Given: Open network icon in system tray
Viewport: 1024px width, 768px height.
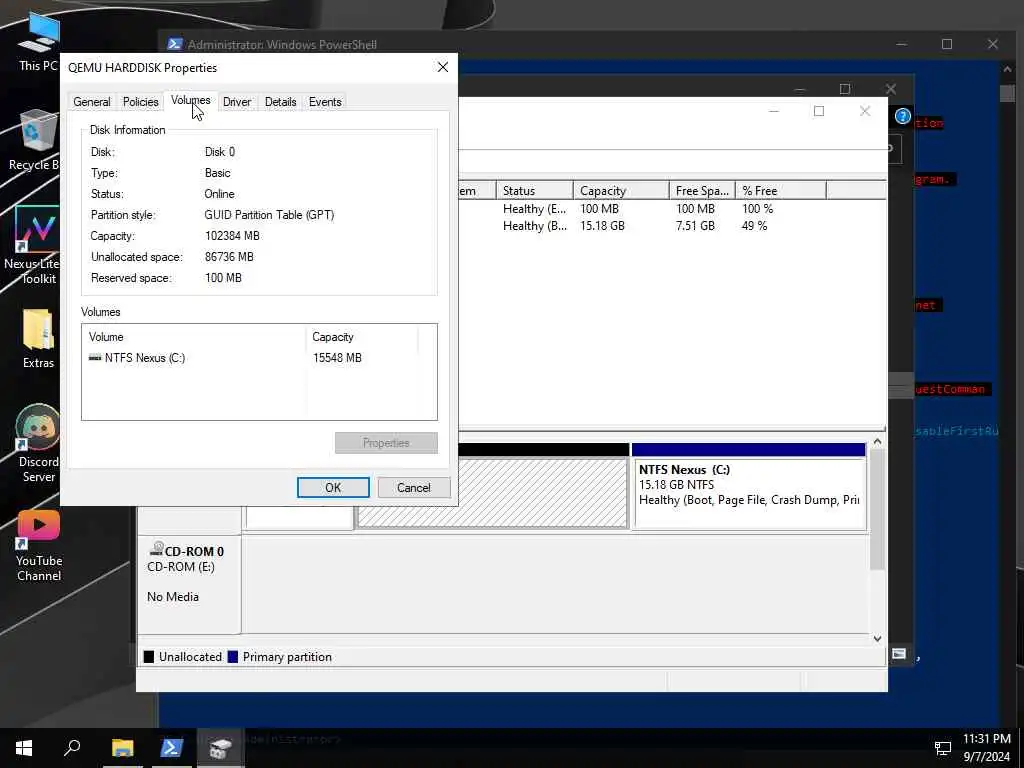Looking at the screenshot, I should pos(942,748).
